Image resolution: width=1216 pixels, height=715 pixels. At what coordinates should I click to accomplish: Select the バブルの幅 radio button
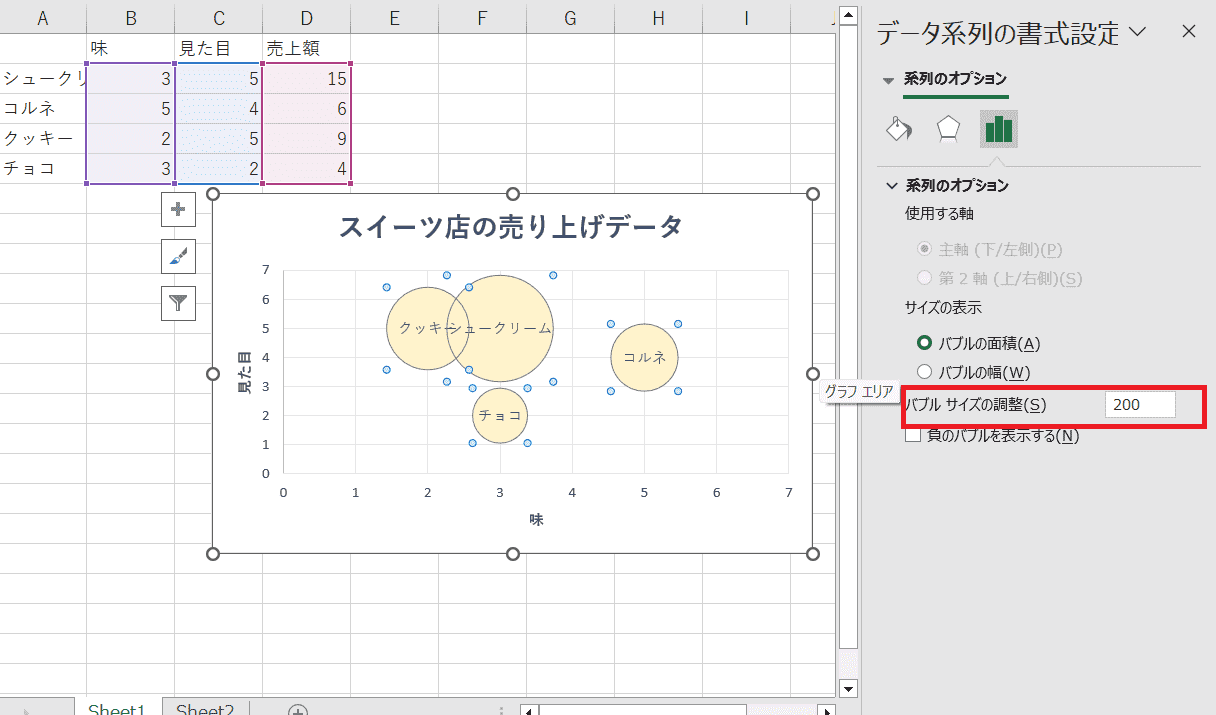click(x=924, y=372)
